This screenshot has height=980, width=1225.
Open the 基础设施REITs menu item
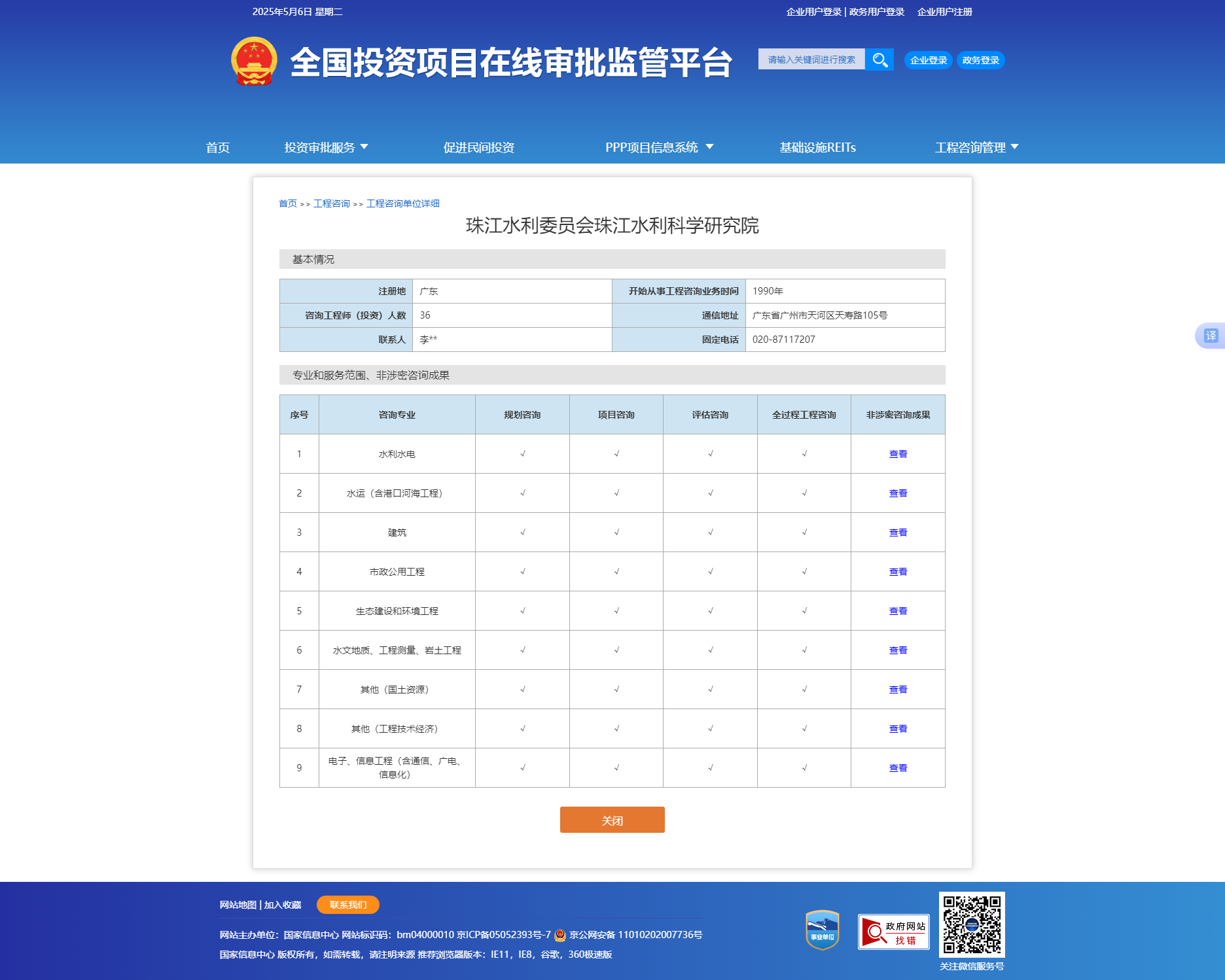[817, 147]
